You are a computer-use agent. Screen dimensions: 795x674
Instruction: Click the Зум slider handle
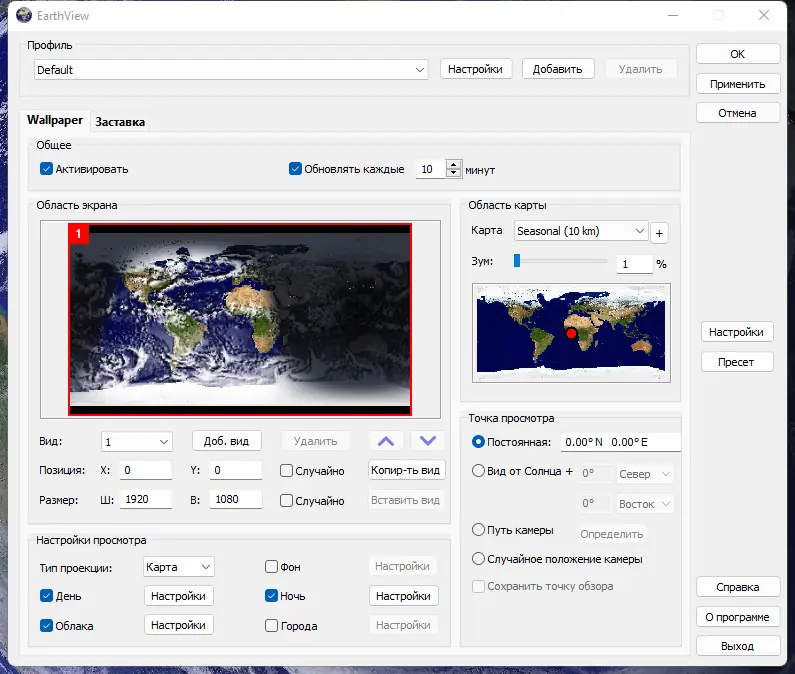point(517,261)
